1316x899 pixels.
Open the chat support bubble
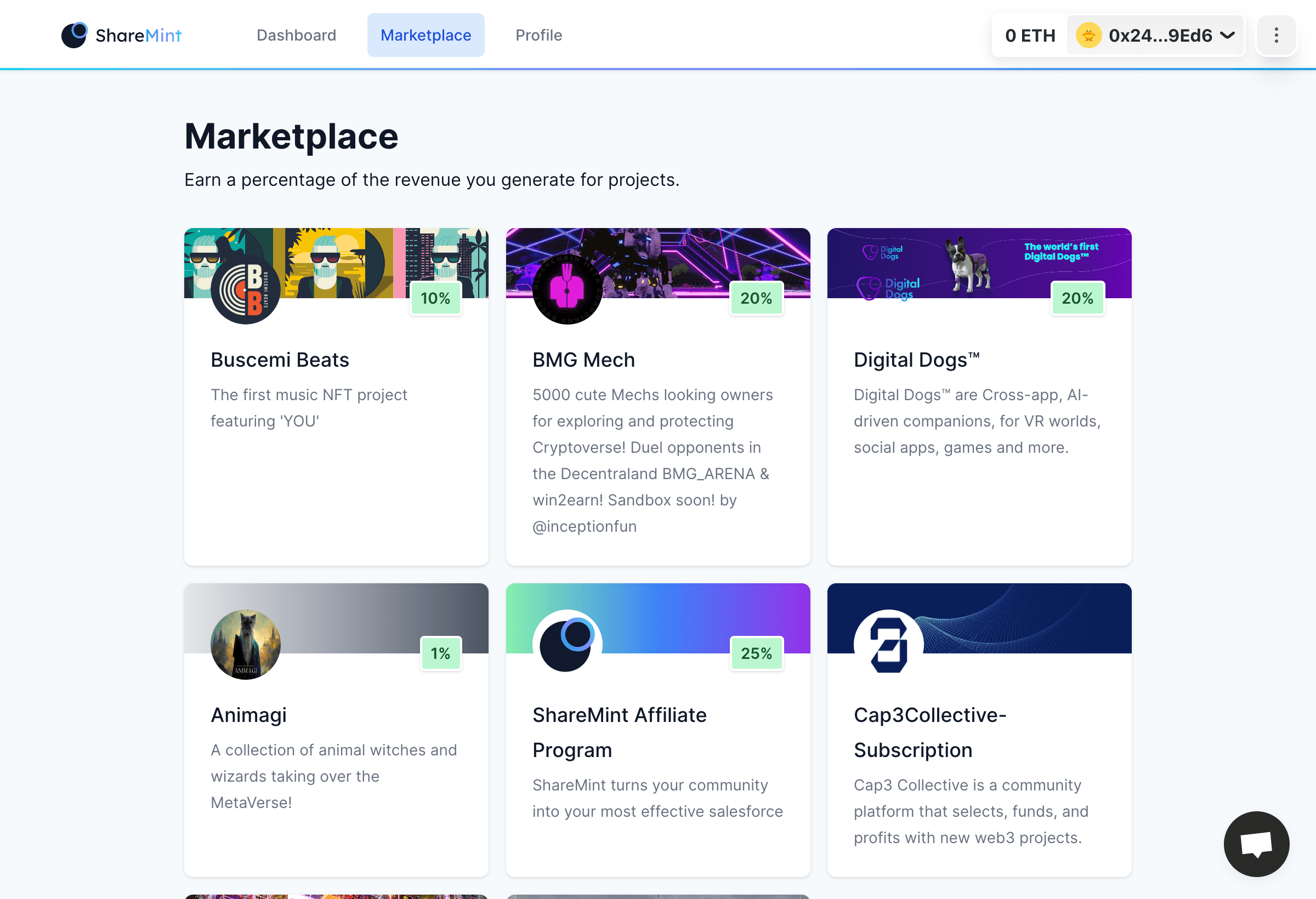click(1256, 844)
